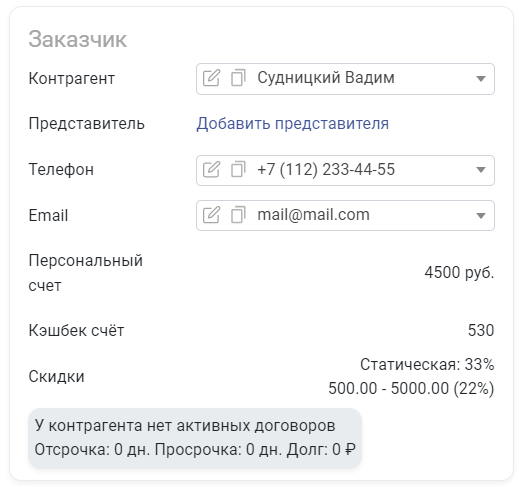
Task: Click the edit icon in Телефон field
Action: [x=211, y=170]
